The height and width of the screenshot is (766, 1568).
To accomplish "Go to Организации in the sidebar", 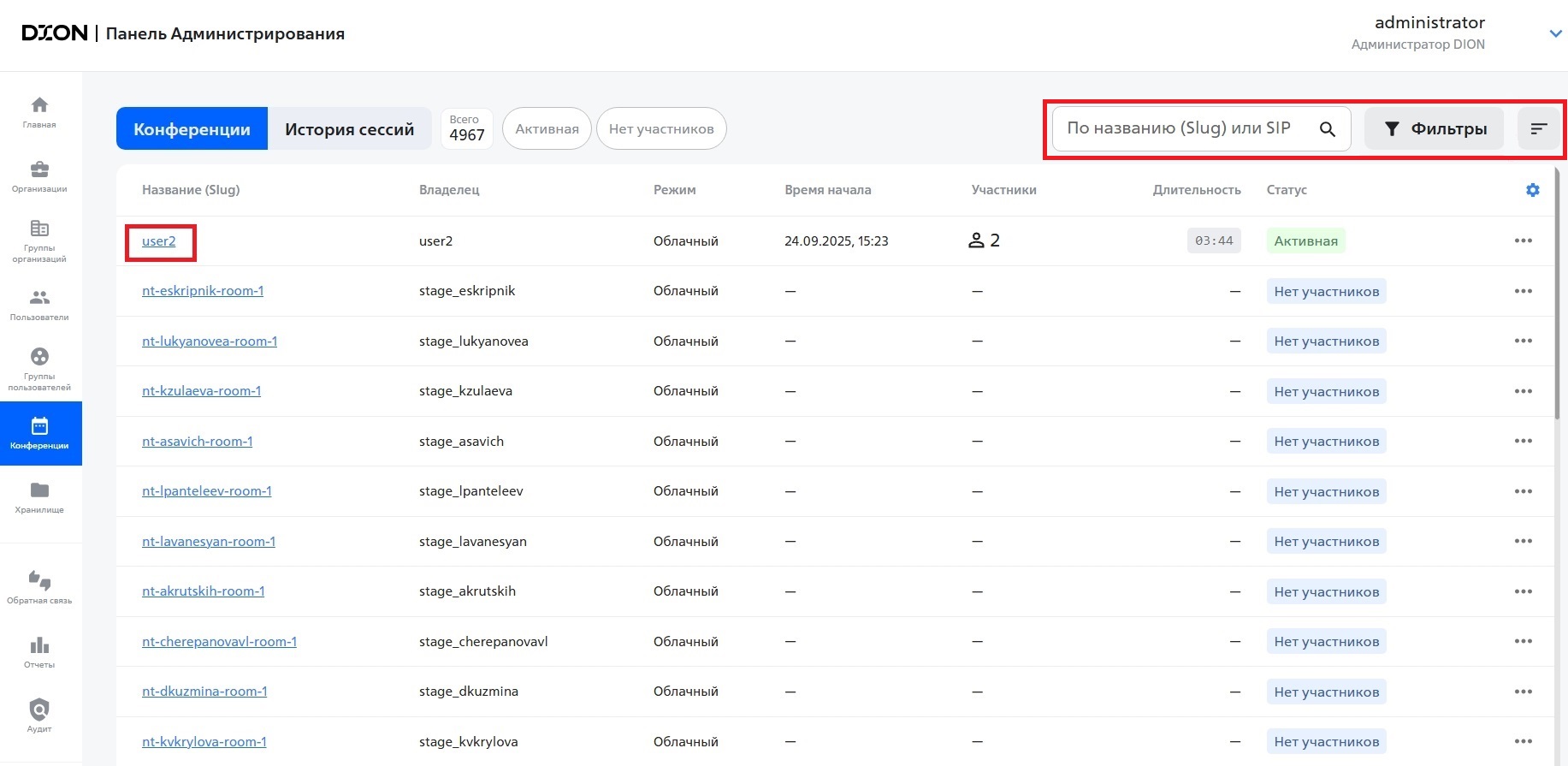I will (x=39, y=175).
